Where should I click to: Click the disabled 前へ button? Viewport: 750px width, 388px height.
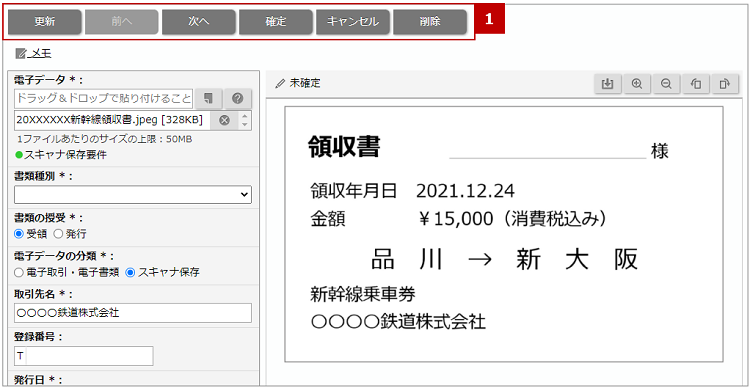click(121, 22)
